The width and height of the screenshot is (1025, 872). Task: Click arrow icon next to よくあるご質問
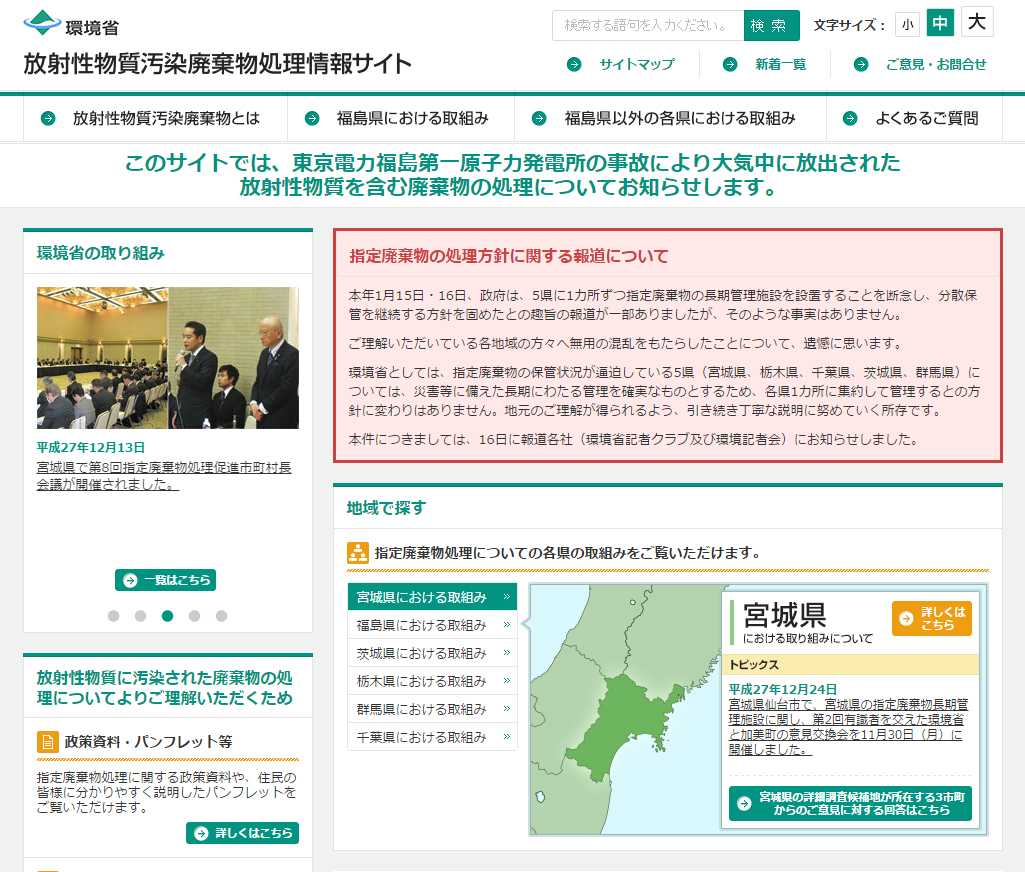click(x=850, y=118)
